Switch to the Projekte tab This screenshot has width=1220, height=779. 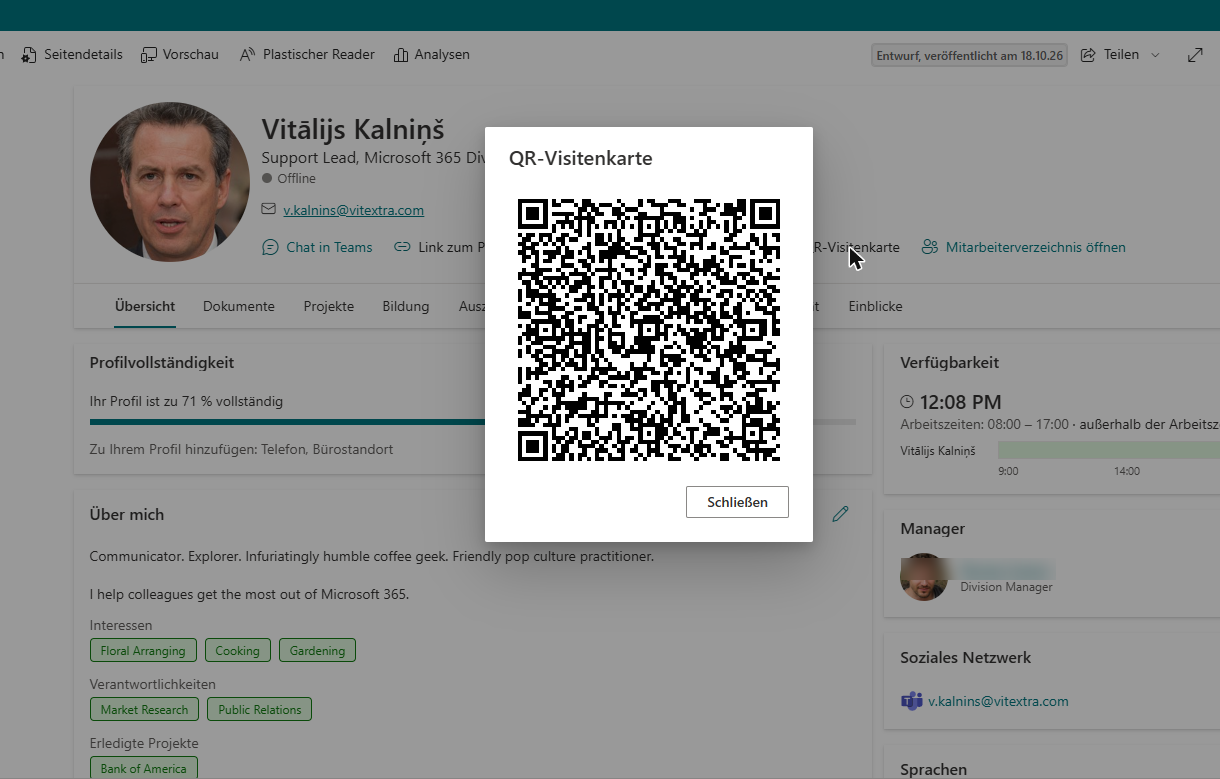click(x=329, y=307)
